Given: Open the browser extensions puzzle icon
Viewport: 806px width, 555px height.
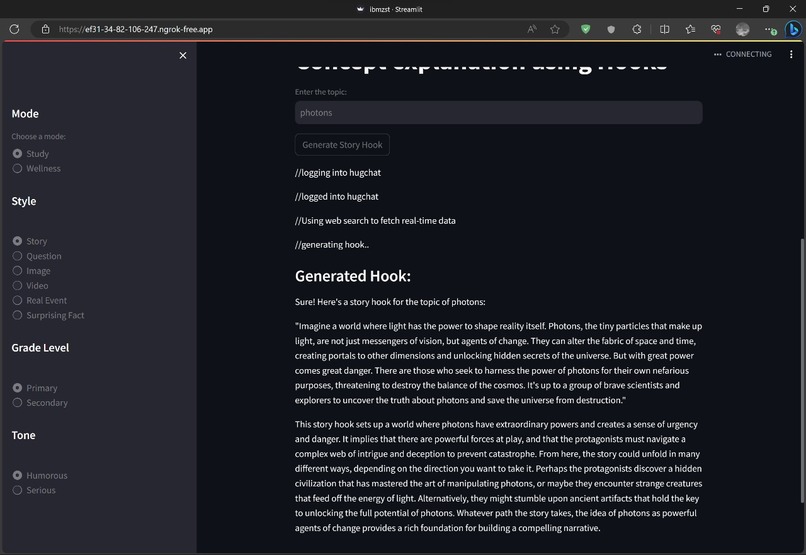Looking at the screenshot, I should 637,29.
